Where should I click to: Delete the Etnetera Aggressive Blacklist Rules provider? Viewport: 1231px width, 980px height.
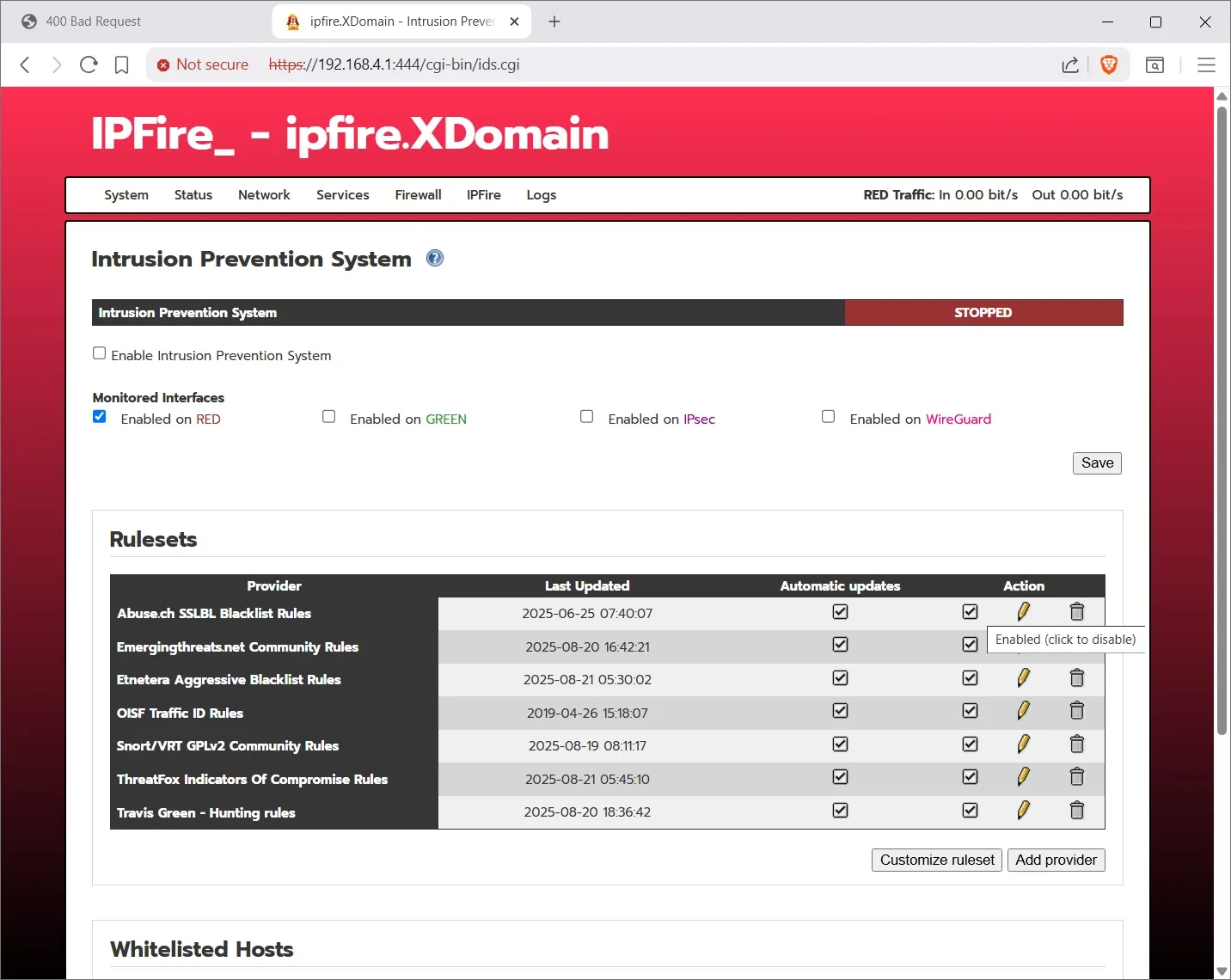click(1076, 678)
